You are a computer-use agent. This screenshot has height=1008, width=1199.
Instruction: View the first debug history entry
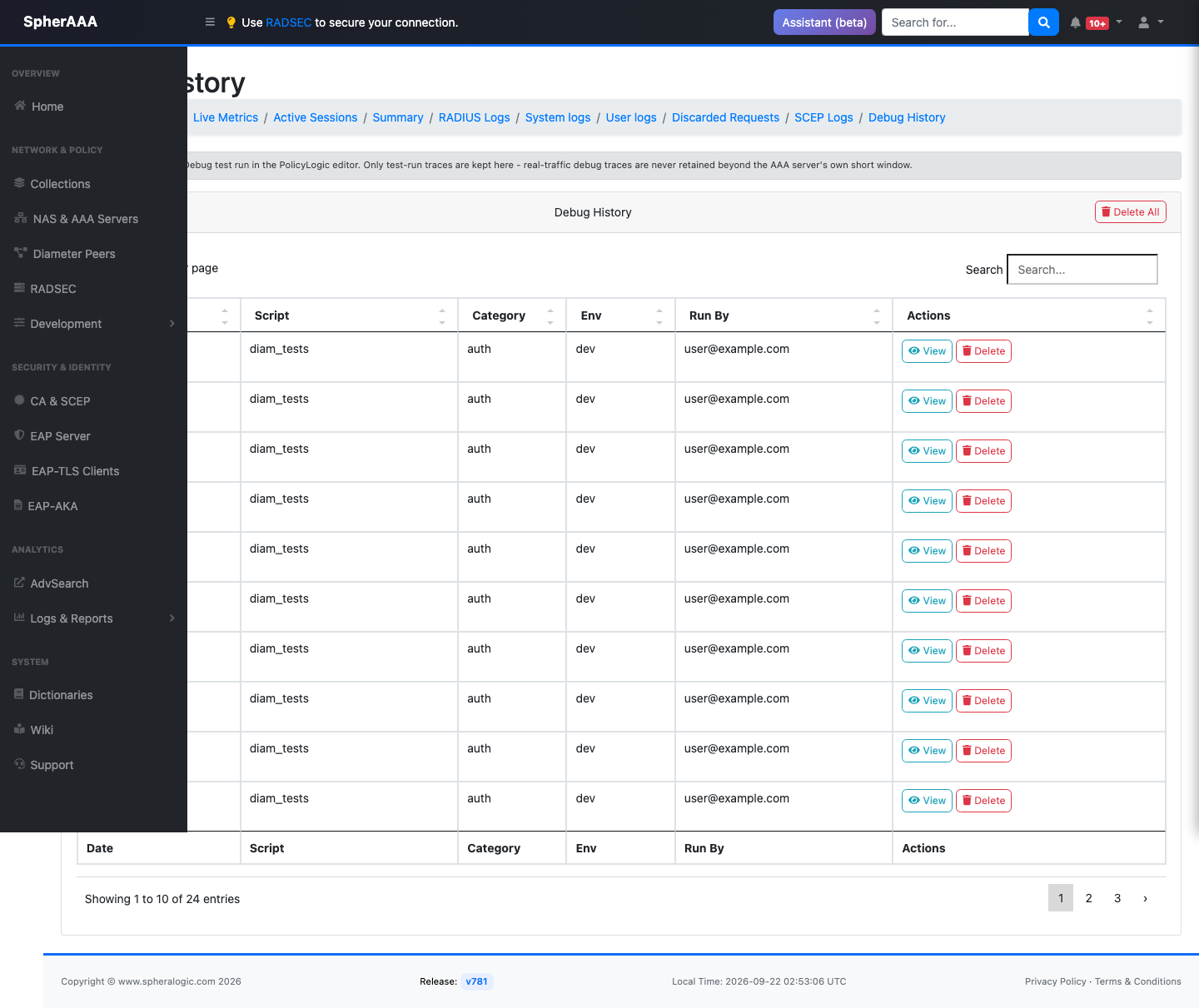927,351
